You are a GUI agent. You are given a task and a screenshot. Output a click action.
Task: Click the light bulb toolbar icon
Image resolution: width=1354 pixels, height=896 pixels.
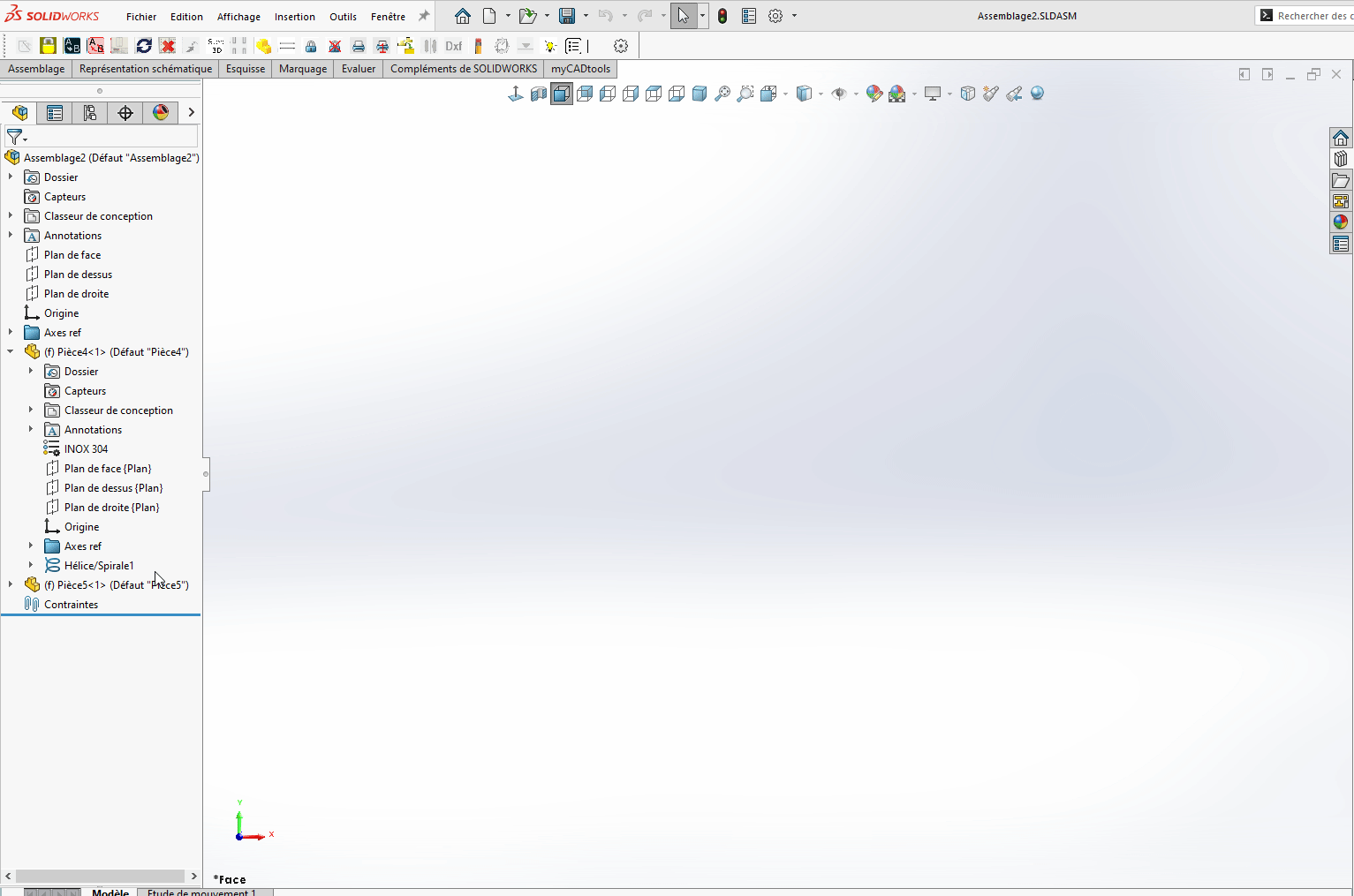550,46
